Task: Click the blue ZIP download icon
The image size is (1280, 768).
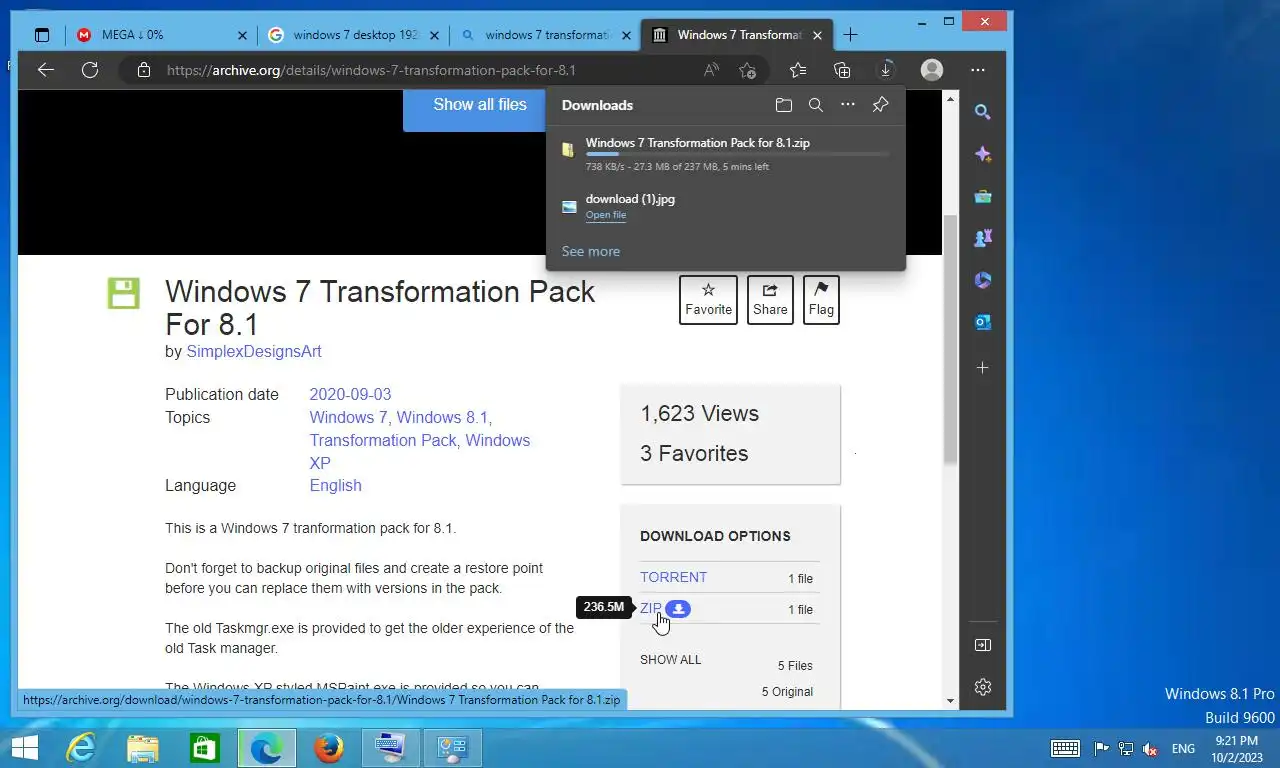Action: click(x=678, y=609)
